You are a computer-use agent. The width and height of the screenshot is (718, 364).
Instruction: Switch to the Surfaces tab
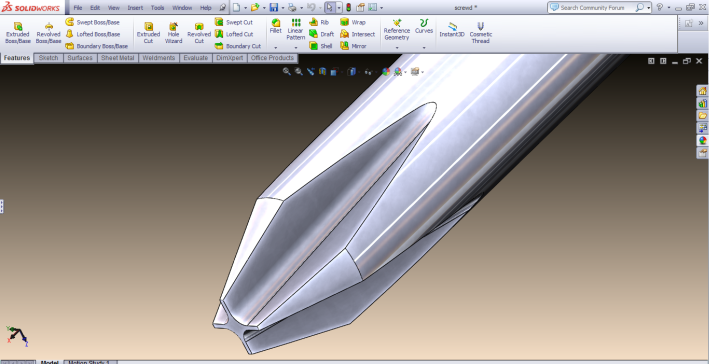point(80,58)
